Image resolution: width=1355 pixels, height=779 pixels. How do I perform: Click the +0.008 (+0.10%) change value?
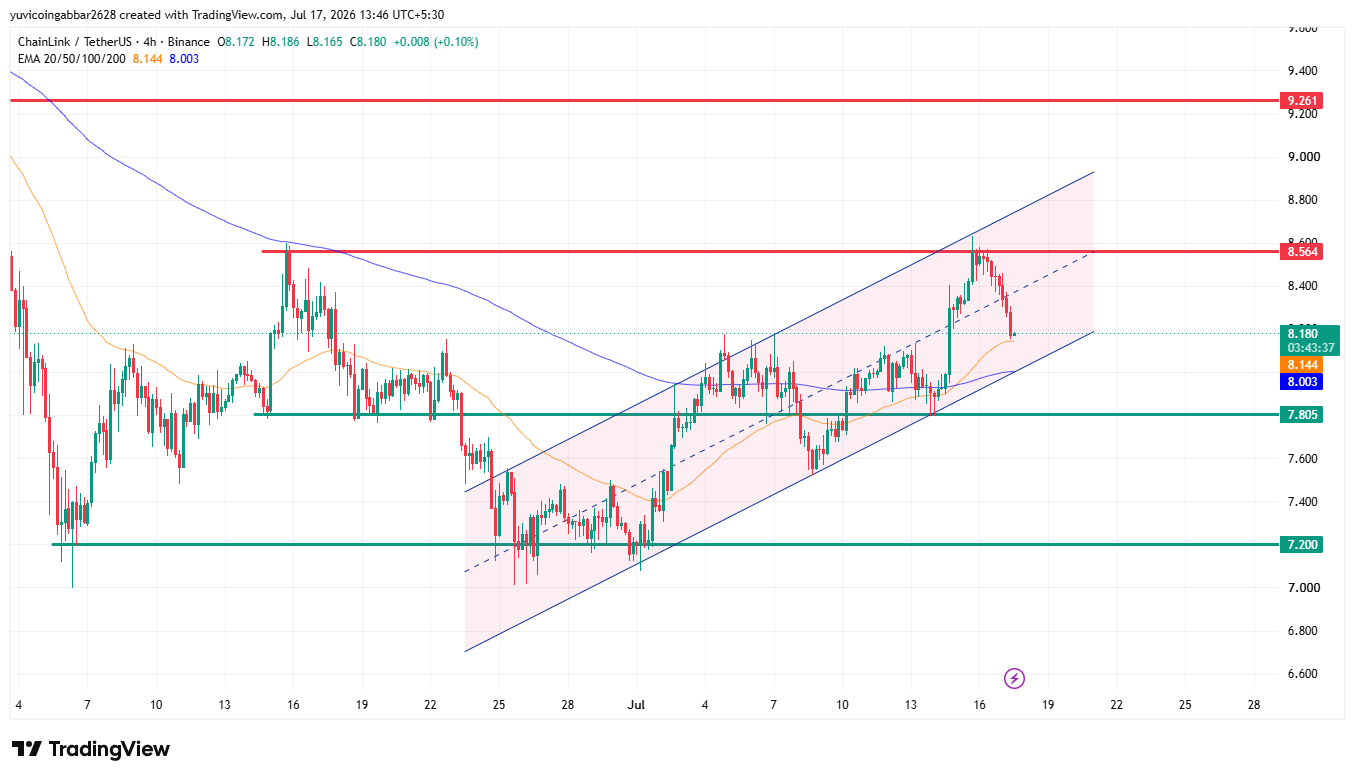click(x=437, y=42)
